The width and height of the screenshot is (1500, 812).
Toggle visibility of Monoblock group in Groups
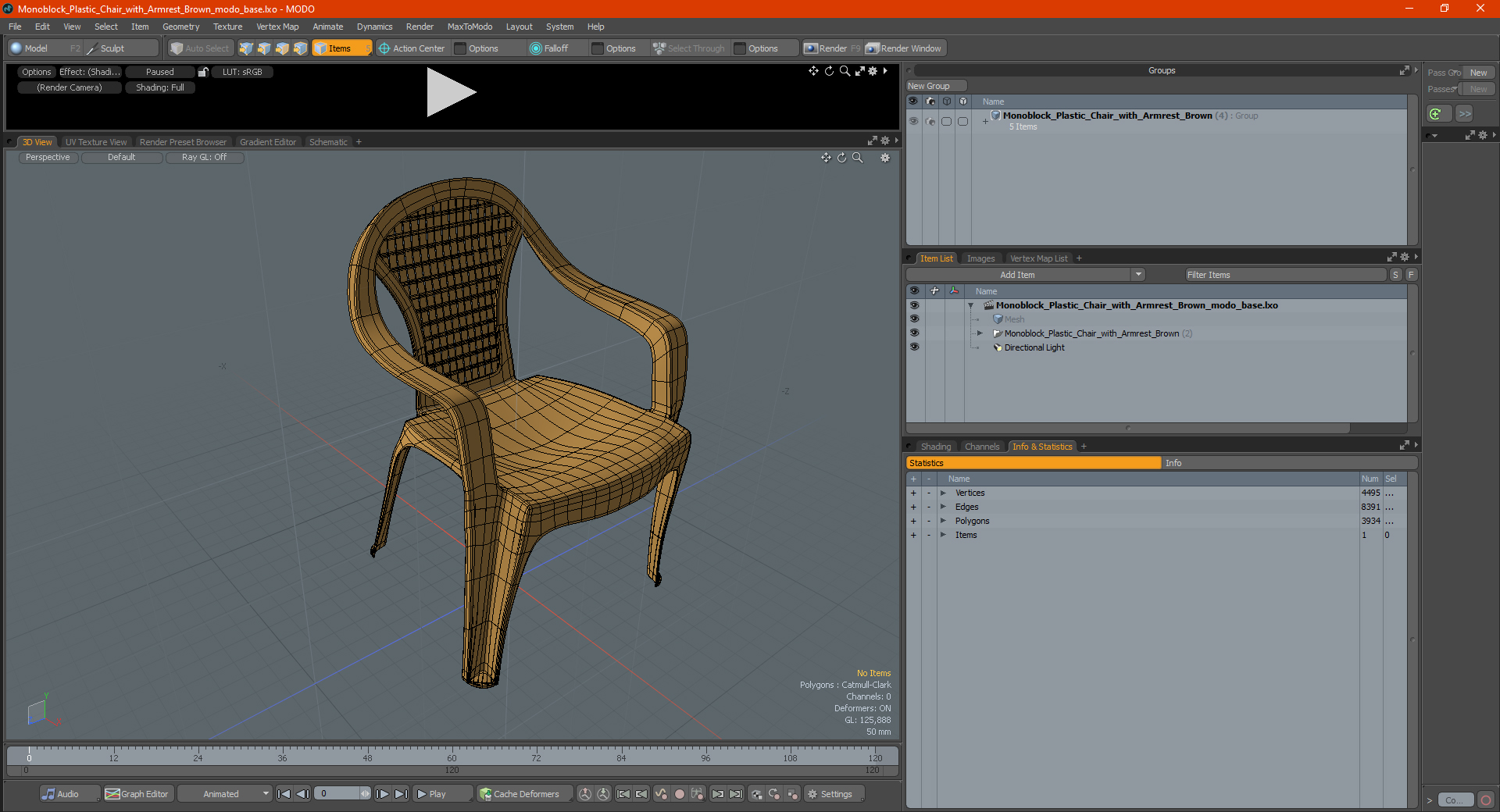(x=913, y=120)
